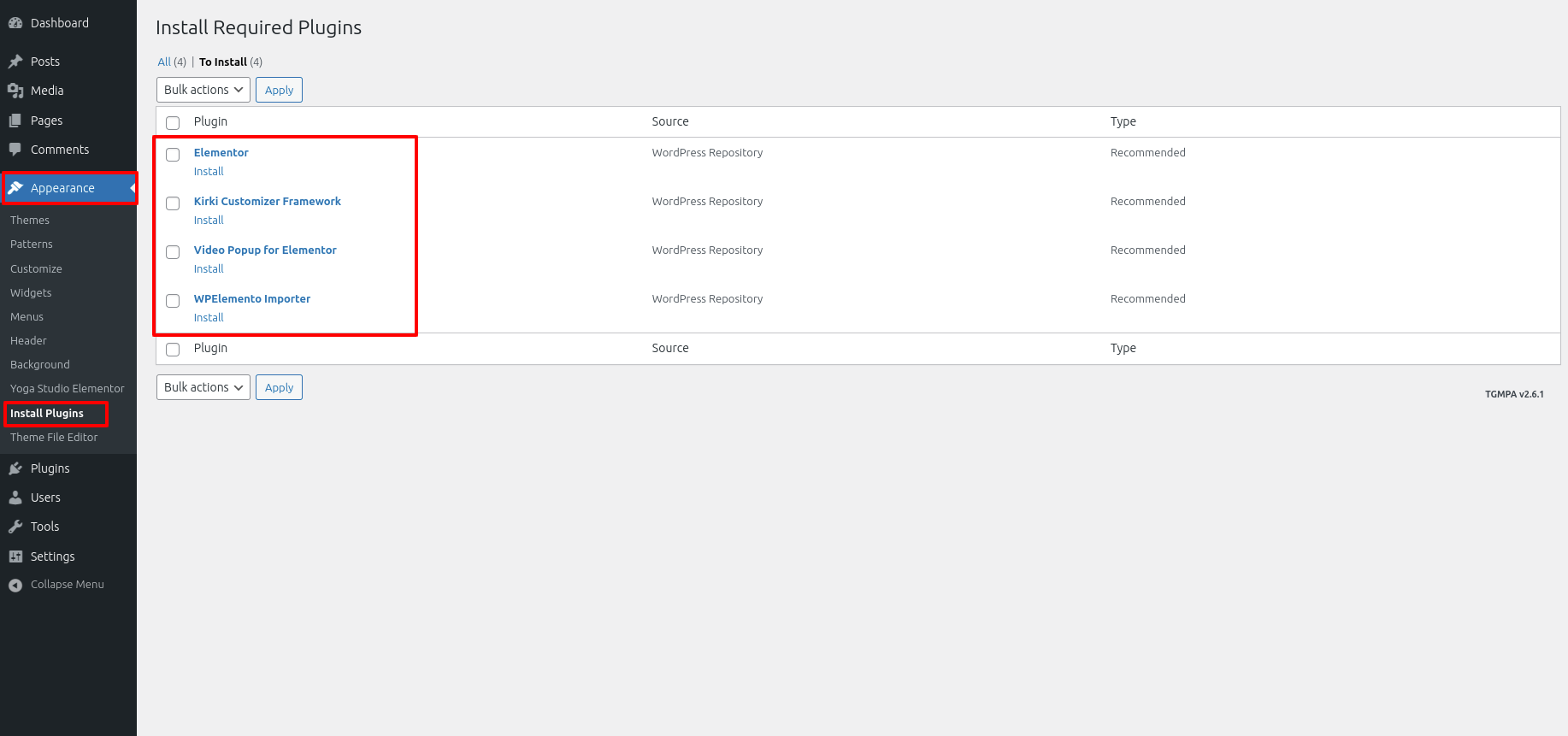Select the To Install (4) filter

(x=231, y=62)
